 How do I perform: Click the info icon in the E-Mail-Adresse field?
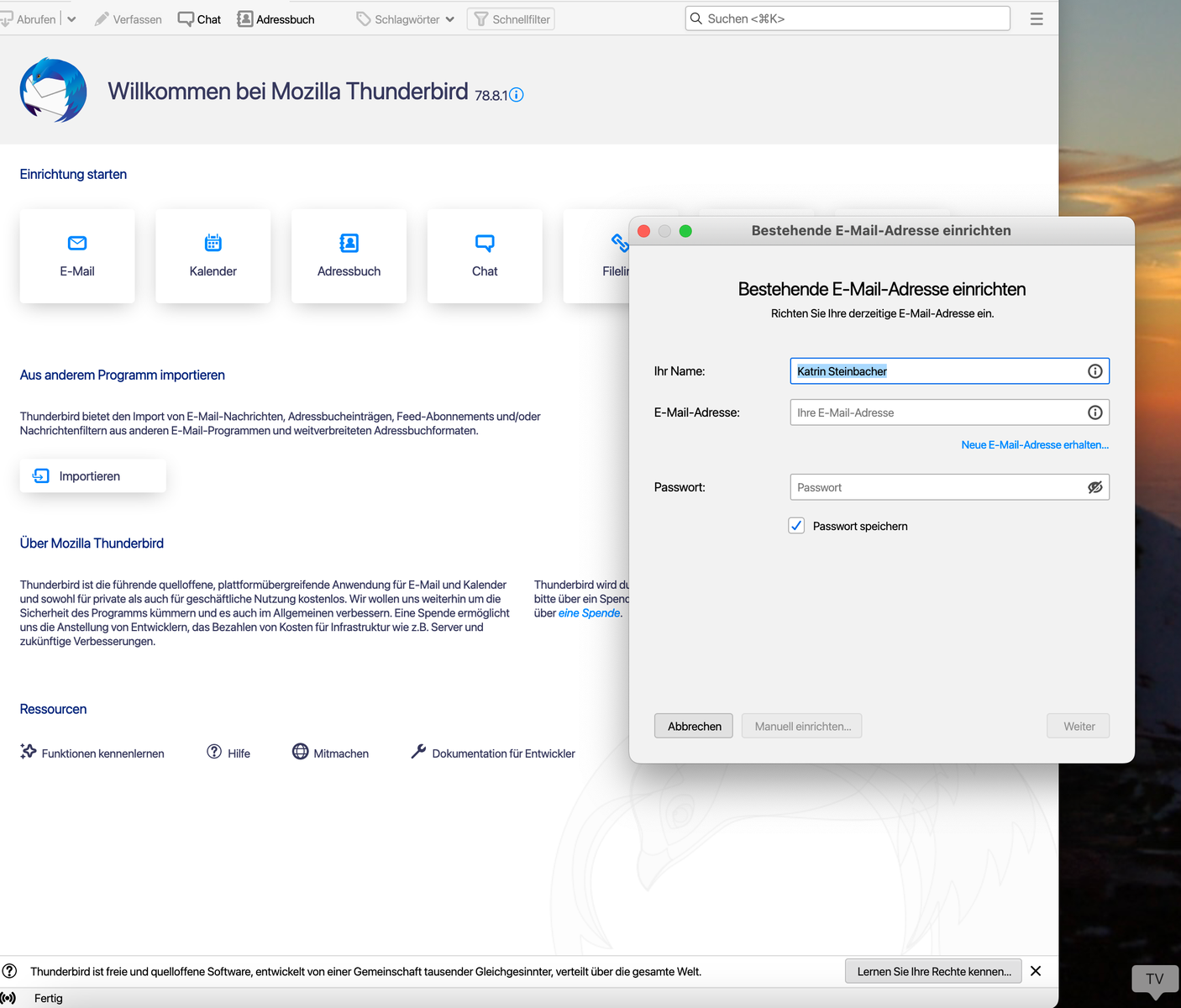pyautogui.click(x=1094, y=412)
